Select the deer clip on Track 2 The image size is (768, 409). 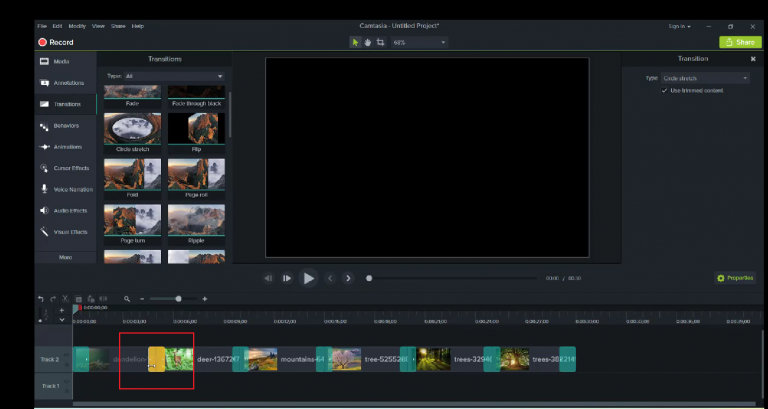[202, 360]
